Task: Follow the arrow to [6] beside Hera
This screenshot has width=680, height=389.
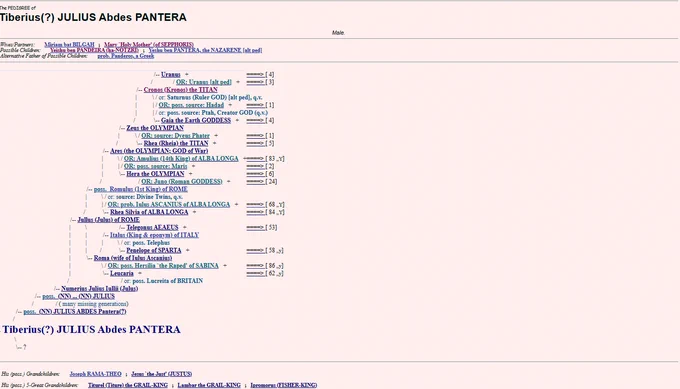Action: 255,174
